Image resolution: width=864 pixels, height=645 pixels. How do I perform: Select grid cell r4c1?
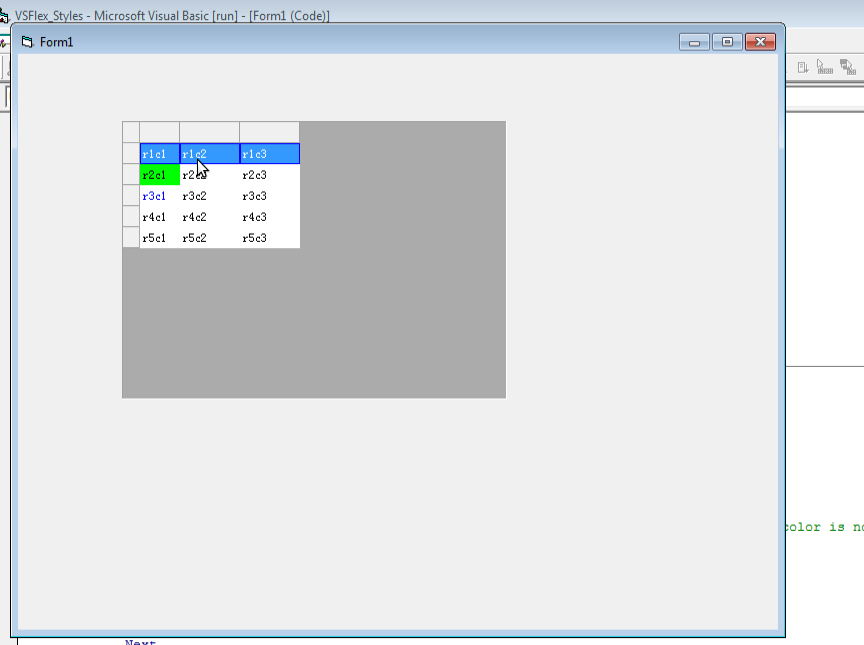(160, 217)
